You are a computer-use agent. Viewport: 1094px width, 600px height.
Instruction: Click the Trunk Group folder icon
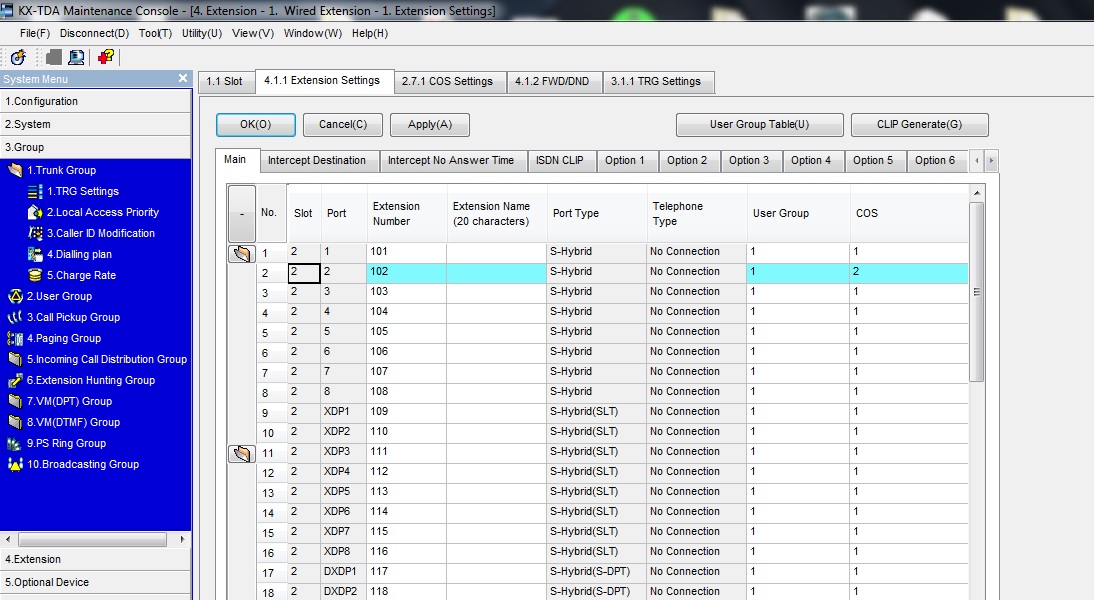tap(15, 170)
